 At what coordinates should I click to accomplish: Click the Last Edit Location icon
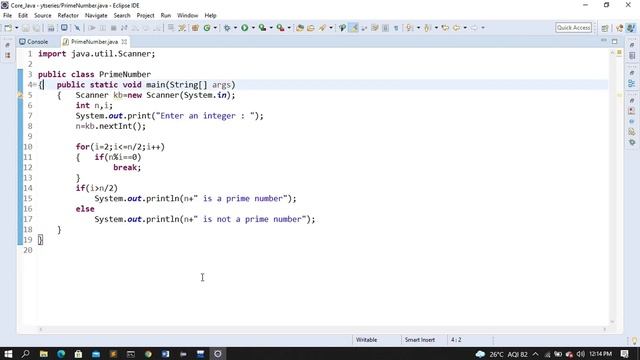pyautogui.click(x=445, y=28)
